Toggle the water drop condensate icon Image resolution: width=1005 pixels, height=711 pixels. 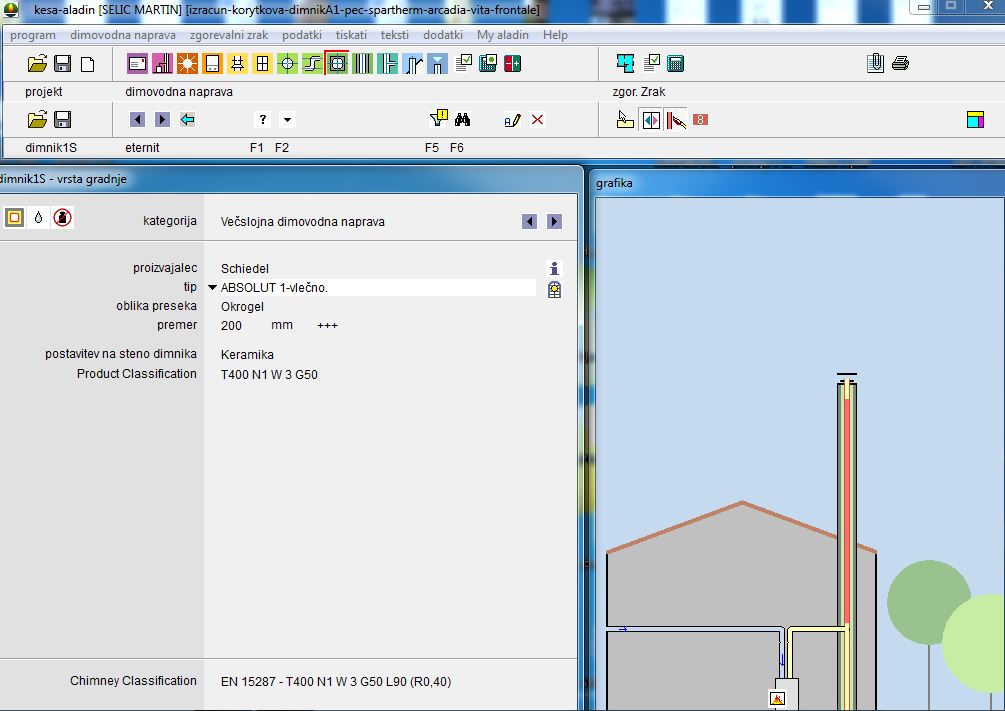tap(38, 218)
